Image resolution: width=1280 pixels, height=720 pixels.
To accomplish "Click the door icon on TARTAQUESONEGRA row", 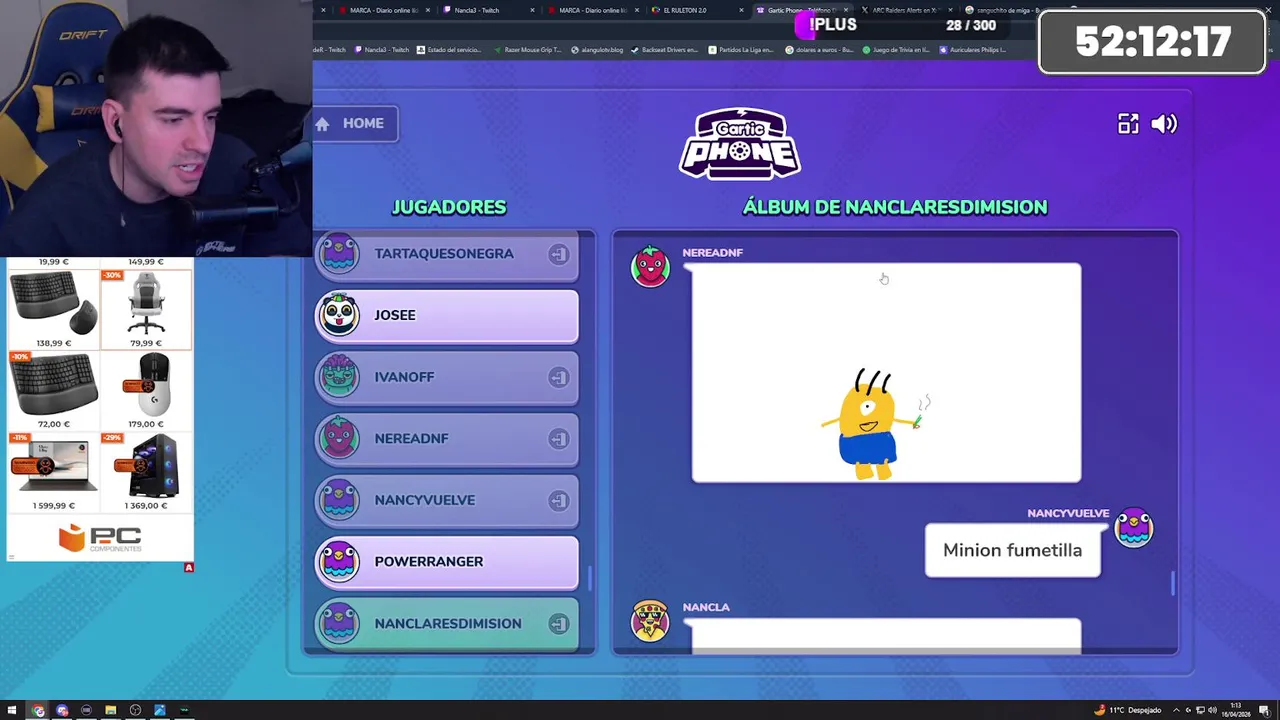I will click(x=558, y=254).
